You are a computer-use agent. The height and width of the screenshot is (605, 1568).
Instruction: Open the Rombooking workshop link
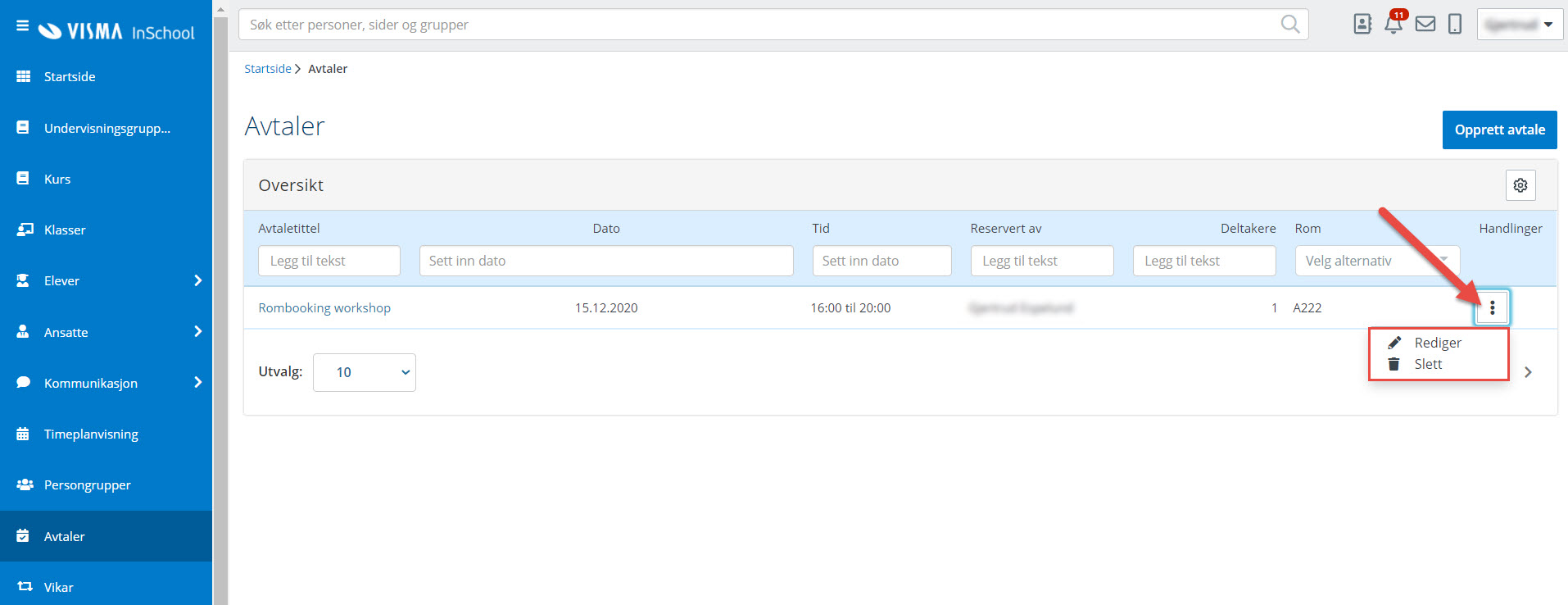[324, 307]
